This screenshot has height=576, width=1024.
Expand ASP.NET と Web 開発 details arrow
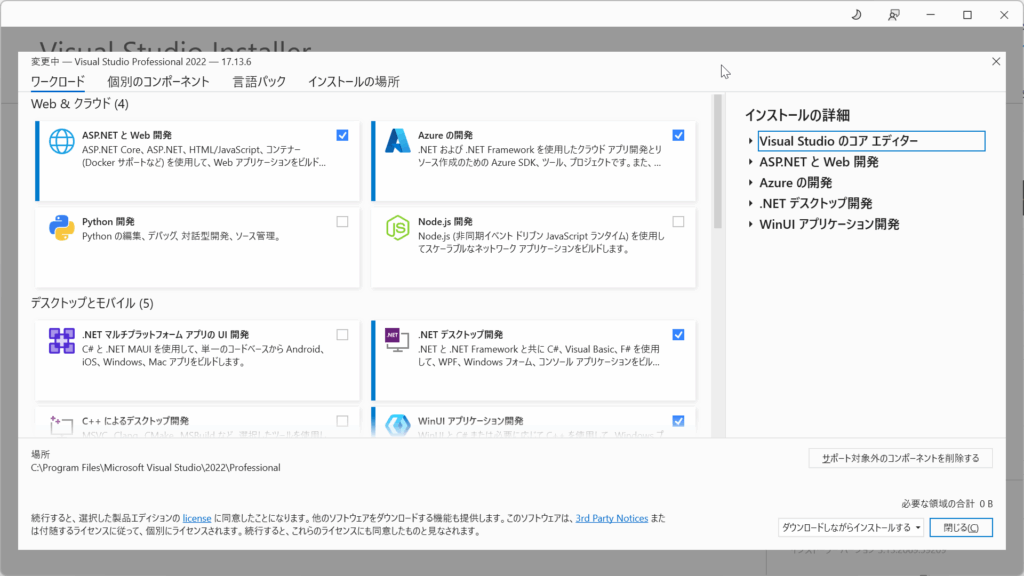[x=750, y=162]
